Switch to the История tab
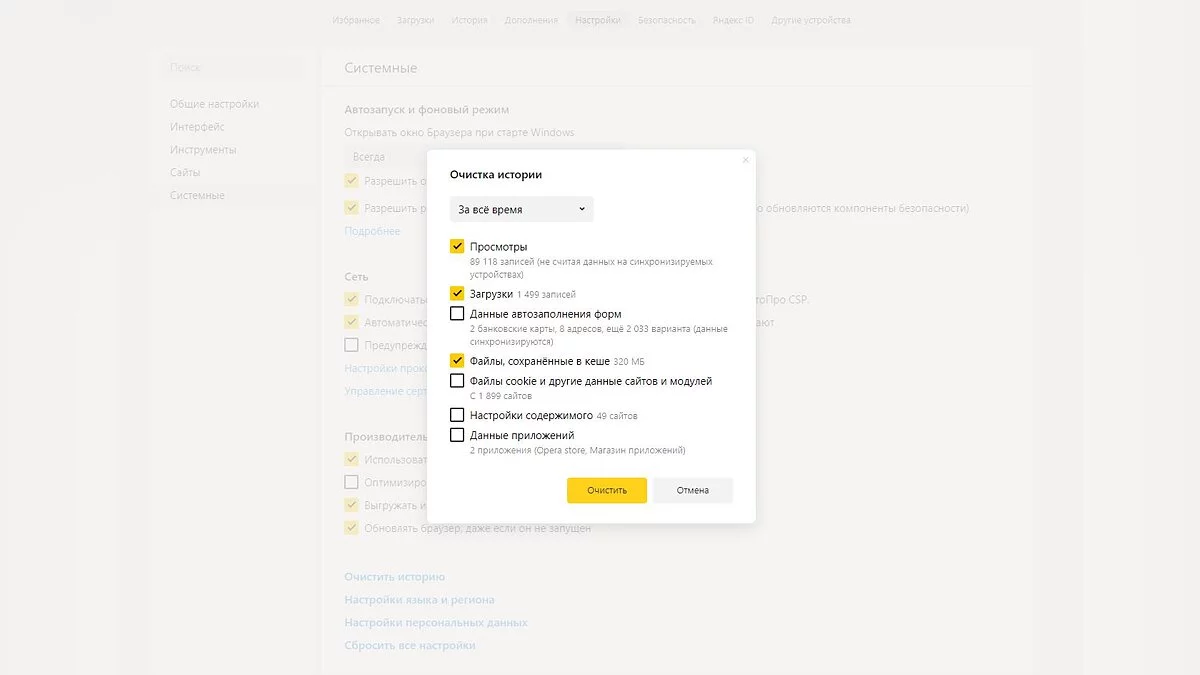 (469, 20)
